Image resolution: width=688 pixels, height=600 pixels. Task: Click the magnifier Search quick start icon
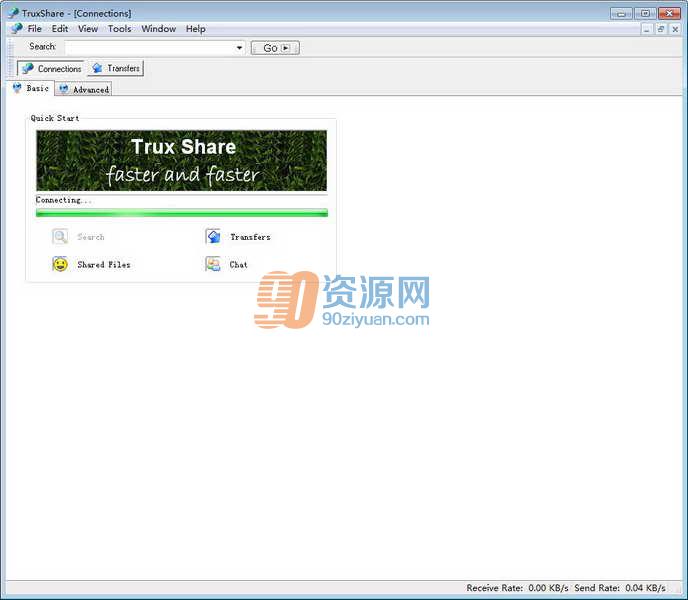point(60,237)
